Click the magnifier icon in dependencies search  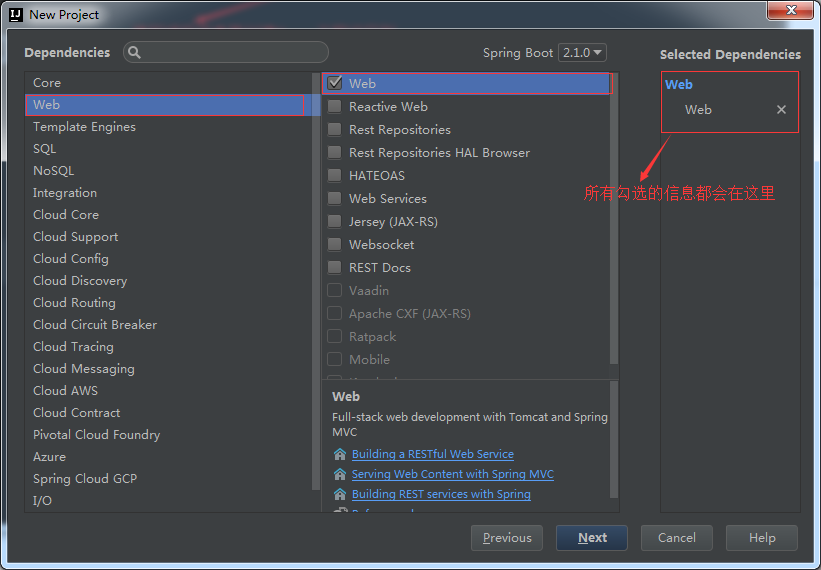pos(135,53)
